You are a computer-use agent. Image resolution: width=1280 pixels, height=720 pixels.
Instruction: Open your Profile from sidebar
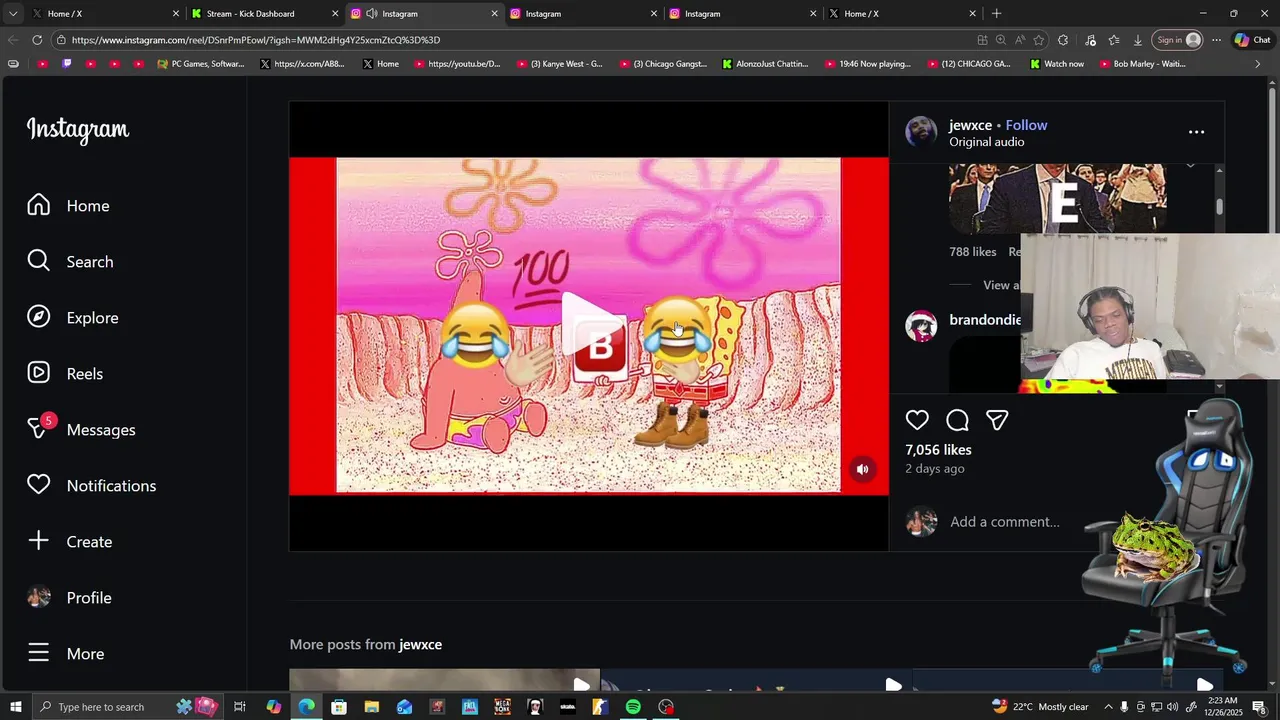point(68,597)
